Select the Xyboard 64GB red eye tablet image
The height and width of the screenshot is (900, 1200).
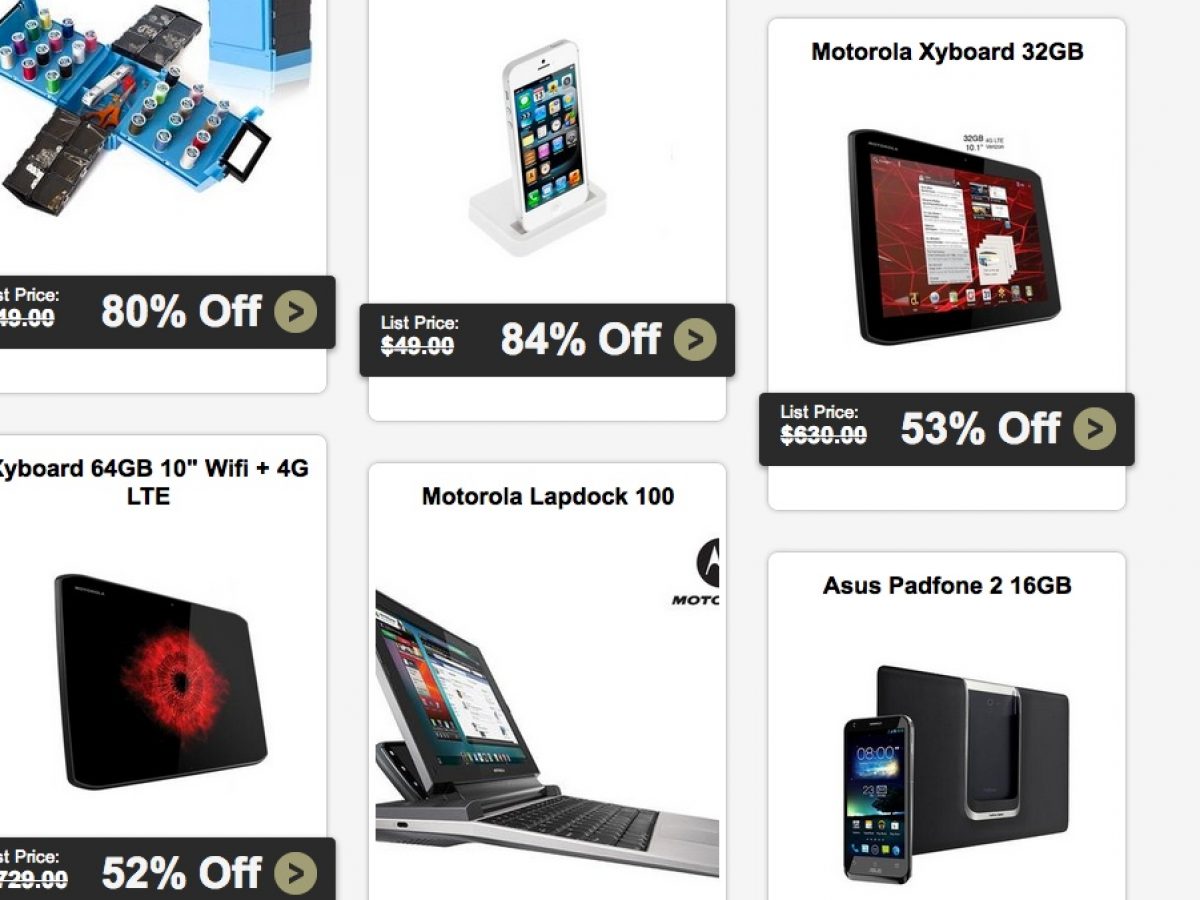point(160,682)
